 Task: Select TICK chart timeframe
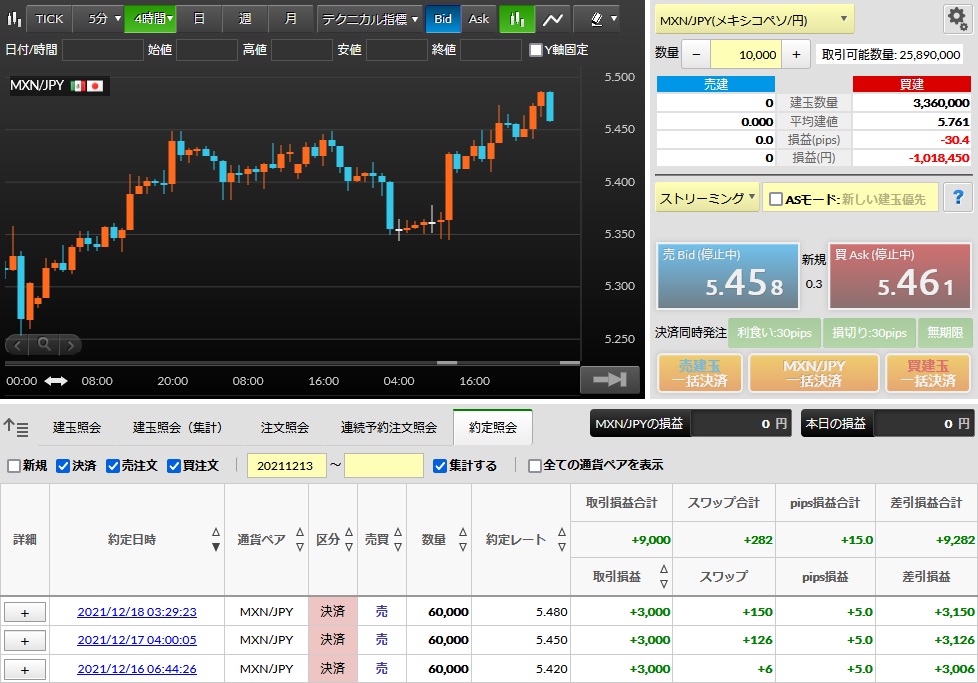point(49,19)
